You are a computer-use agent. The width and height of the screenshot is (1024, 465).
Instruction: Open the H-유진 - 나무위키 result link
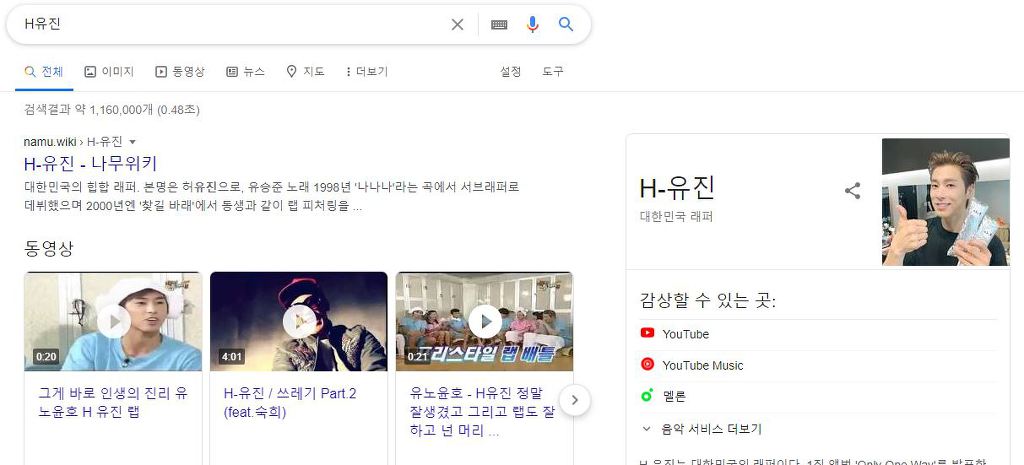click(91, 163)
